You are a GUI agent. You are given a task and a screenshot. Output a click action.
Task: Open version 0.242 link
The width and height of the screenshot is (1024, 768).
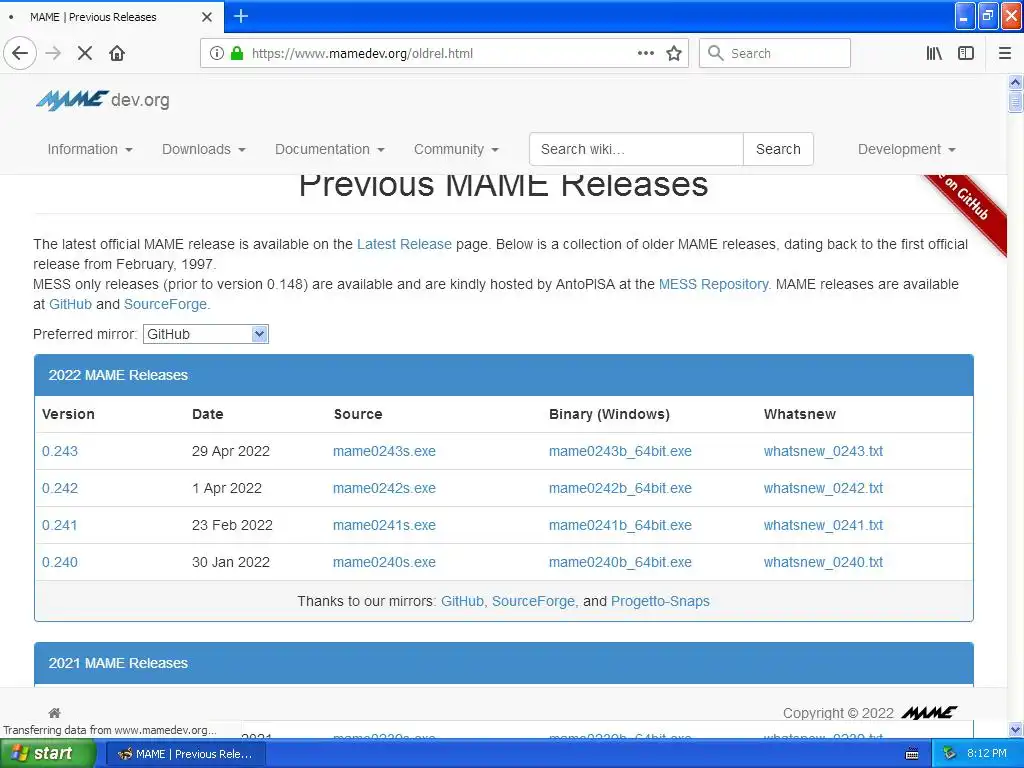[x=60, y=488]
